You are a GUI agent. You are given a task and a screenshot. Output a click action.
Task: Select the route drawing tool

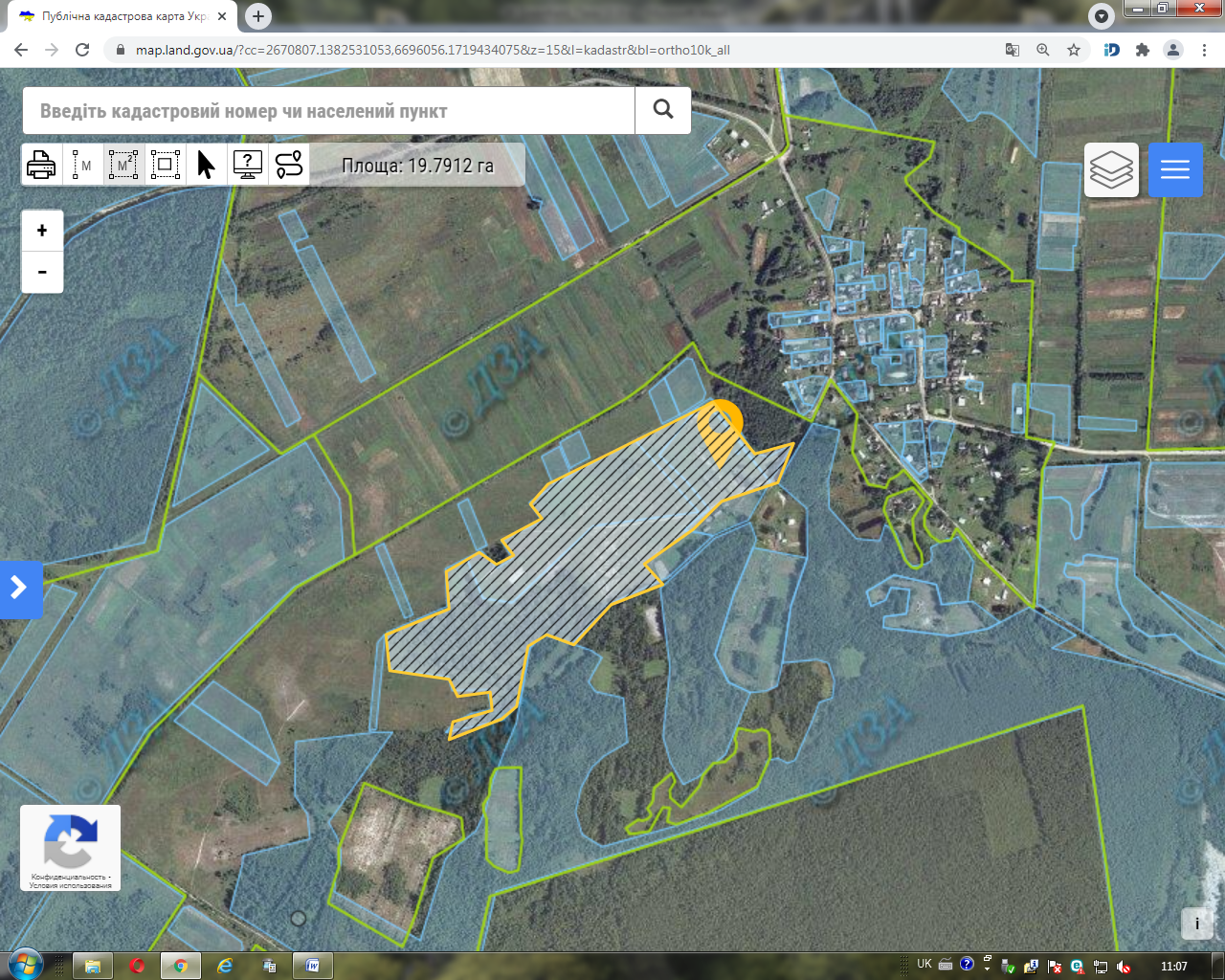click(289, 165)
